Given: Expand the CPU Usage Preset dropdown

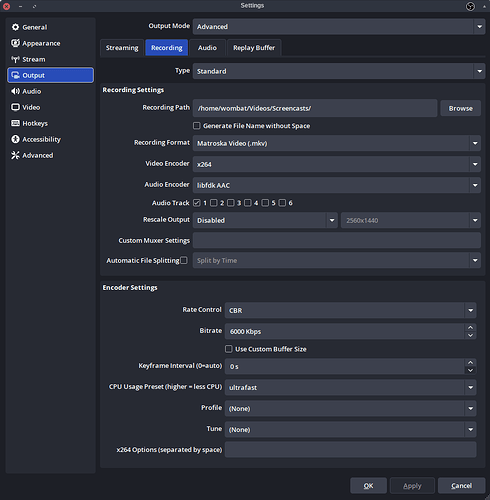Looking at the screenshot, I should coord(351,387).
